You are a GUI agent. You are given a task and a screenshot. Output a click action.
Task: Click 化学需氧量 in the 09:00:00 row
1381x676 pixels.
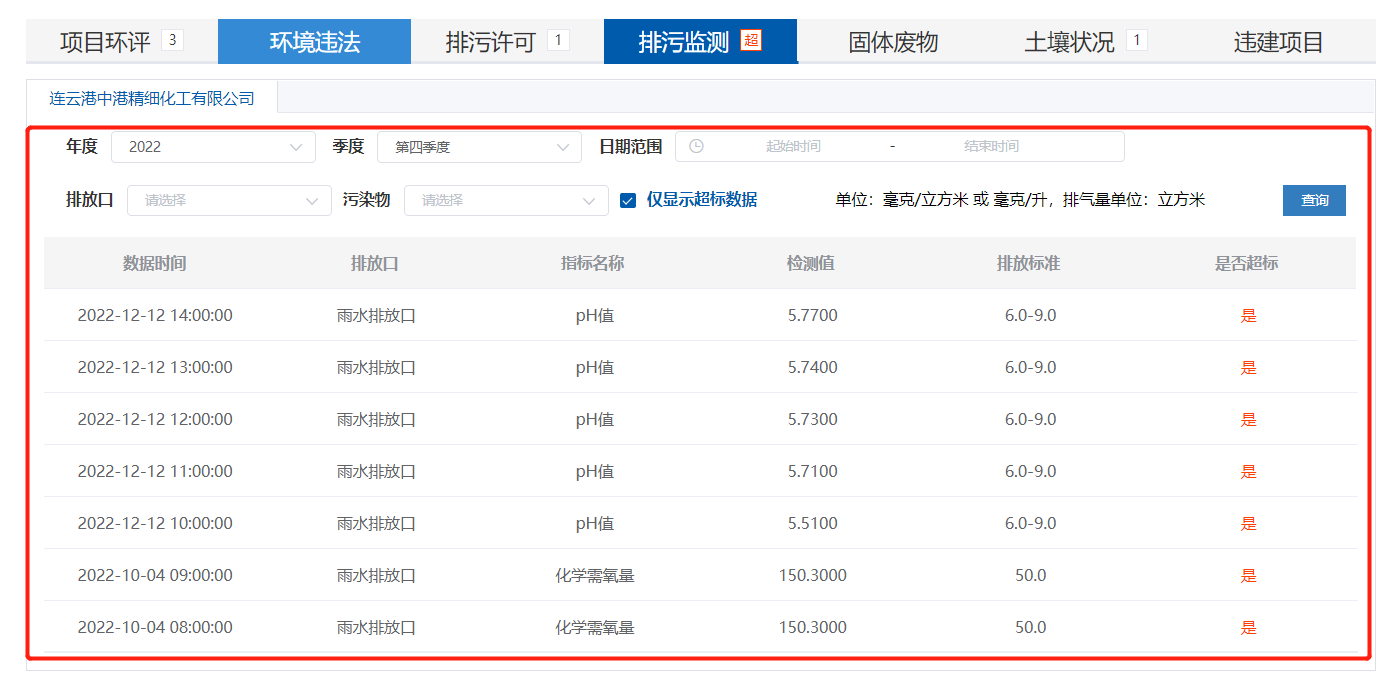[x=595, y=576]
